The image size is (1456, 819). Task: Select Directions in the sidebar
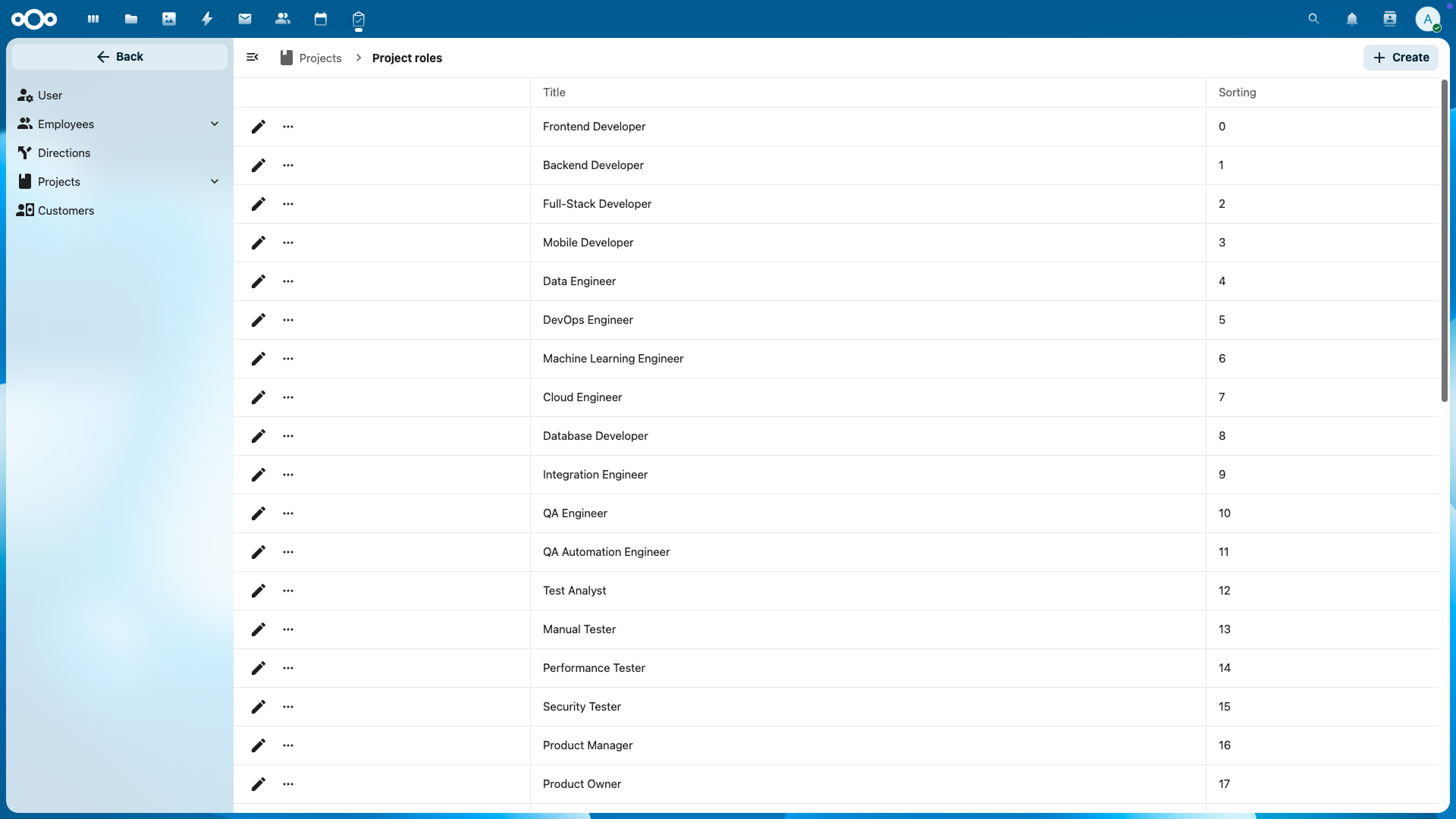[64, 152]
